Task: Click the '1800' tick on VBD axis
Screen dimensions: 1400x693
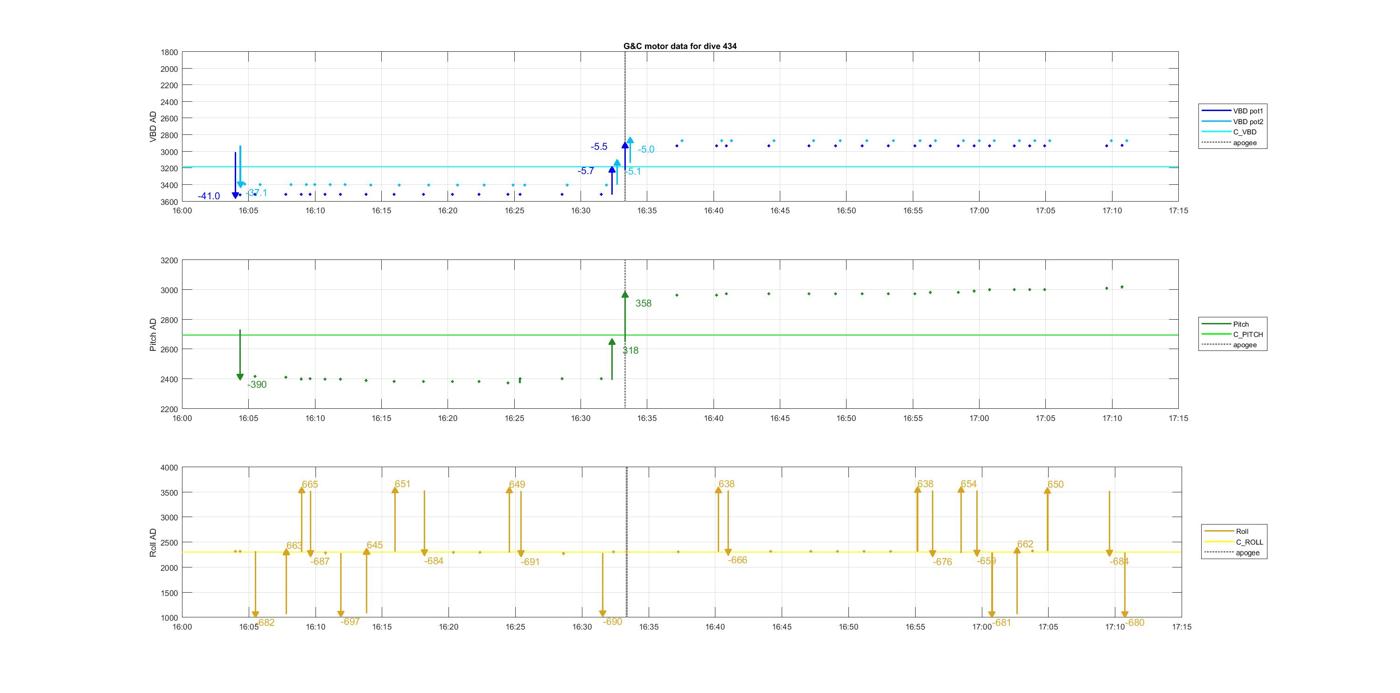Action: 169,52
